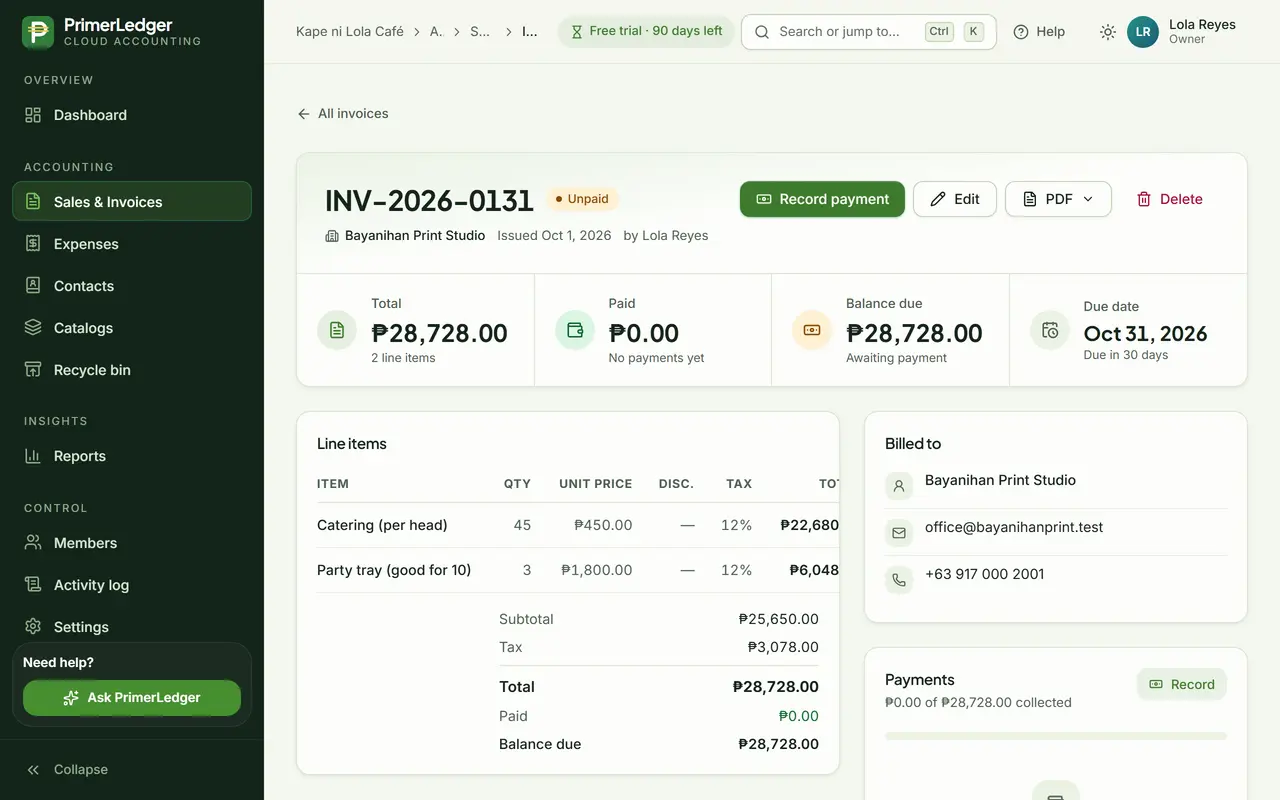Open Members via the people icon
1280x800 pixels.
click(33, 542)
